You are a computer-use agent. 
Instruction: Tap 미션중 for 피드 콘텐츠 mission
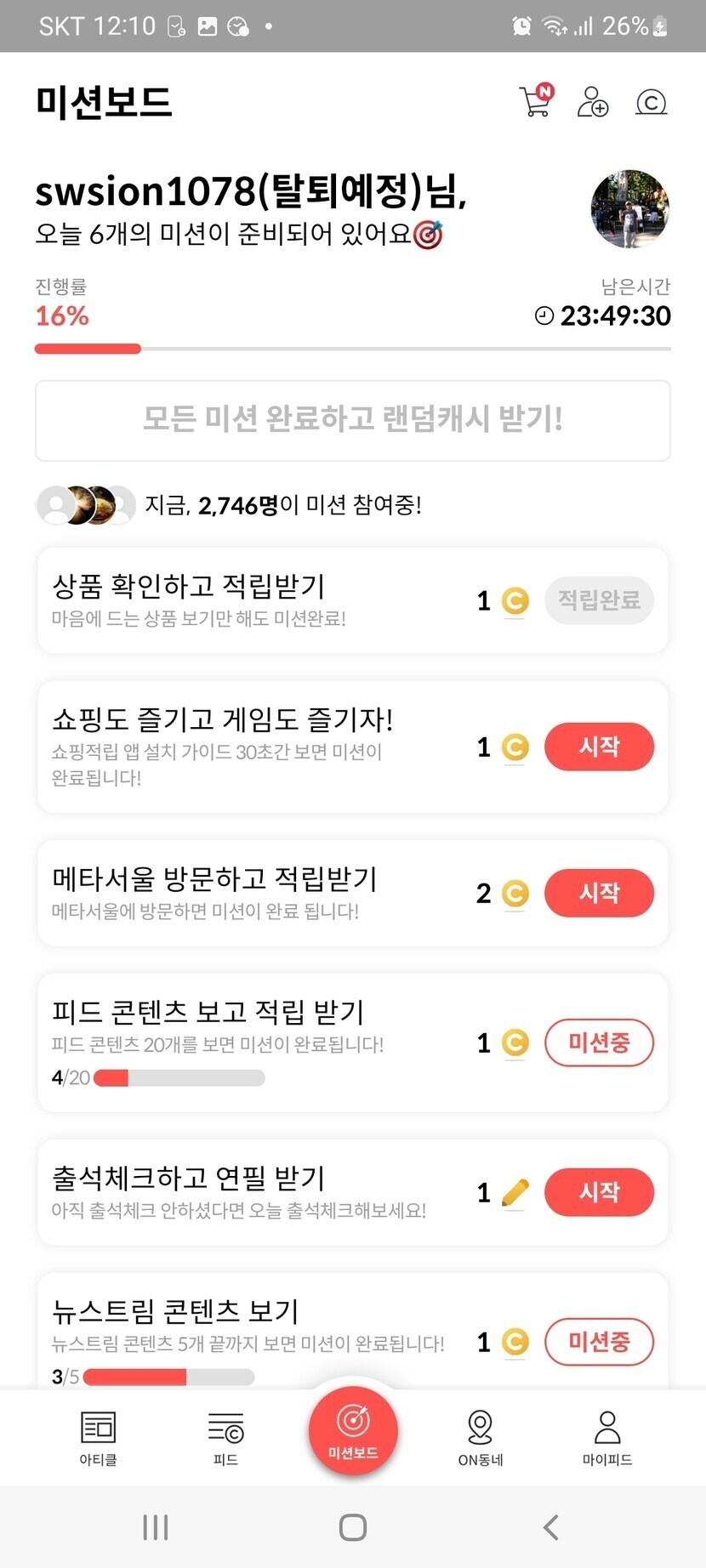pyautogui.click(x=599, y=1042)
